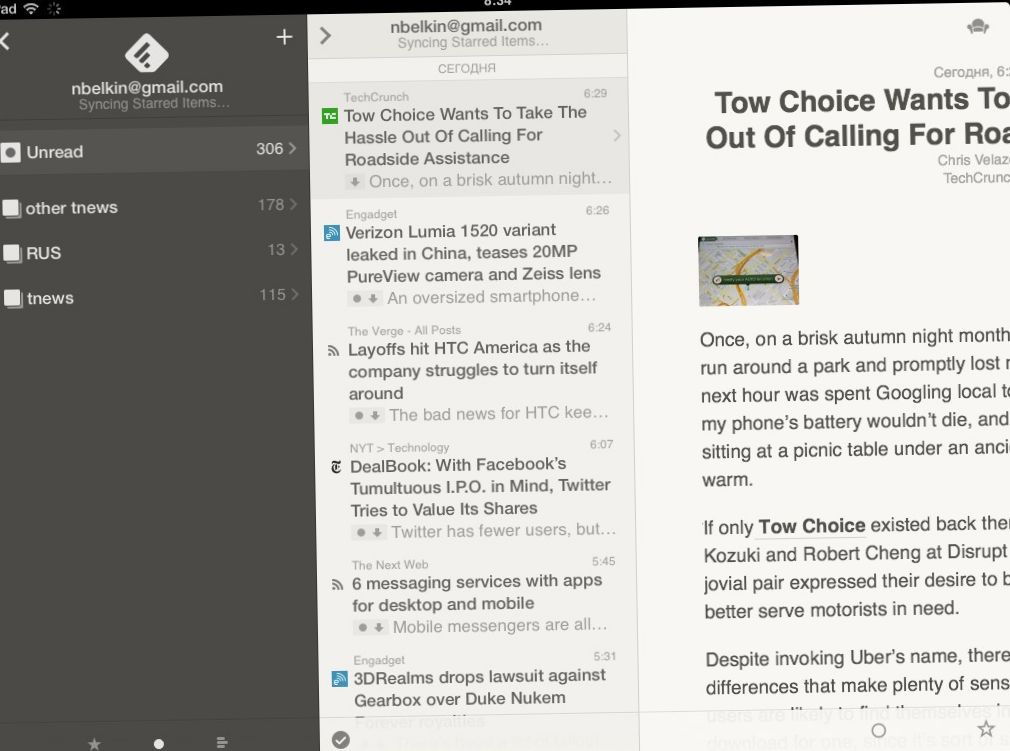Open the Layoffs hit HTC America article
Screen dimensions: 1010x751
pyautogui.click(x=473, y=372)
